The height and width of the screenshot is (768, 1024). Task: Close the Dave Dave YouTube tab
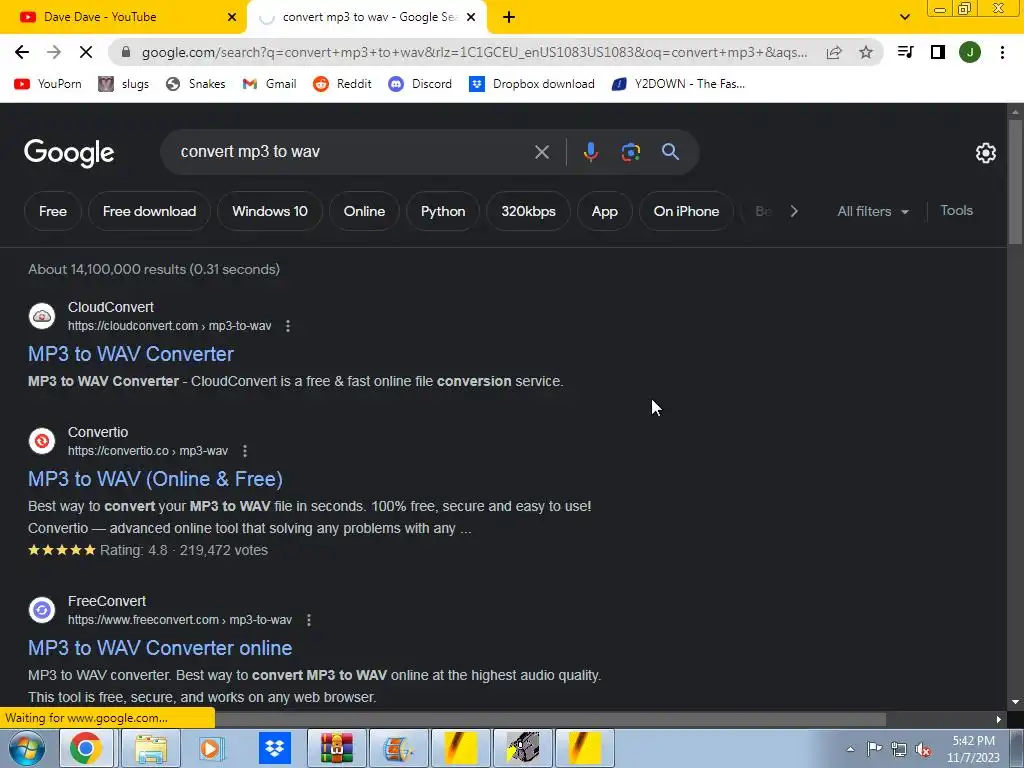click(x=232, y=17)
